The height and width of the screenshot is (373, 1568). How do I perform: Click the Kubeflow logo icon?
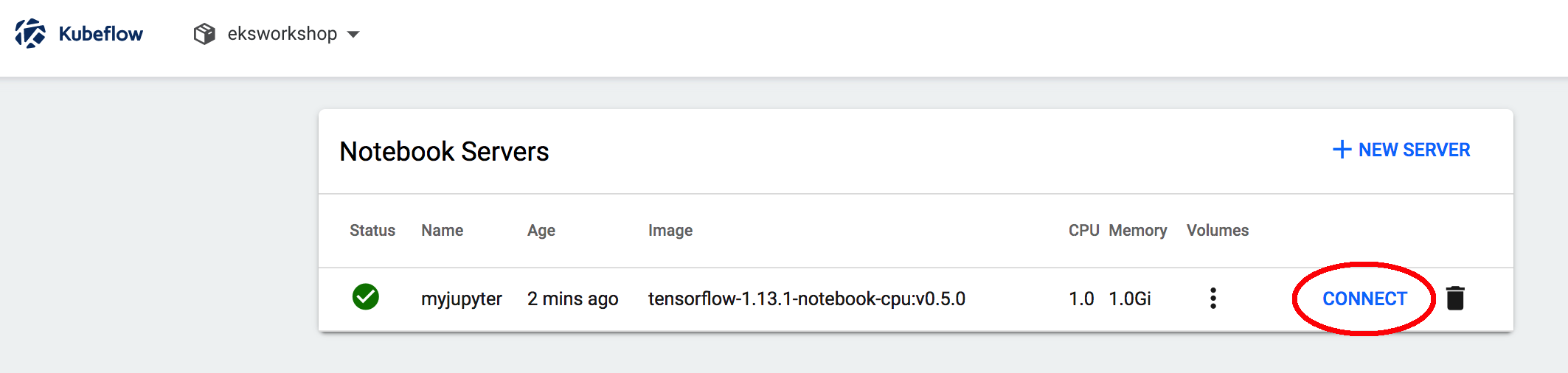click(30, 34)
